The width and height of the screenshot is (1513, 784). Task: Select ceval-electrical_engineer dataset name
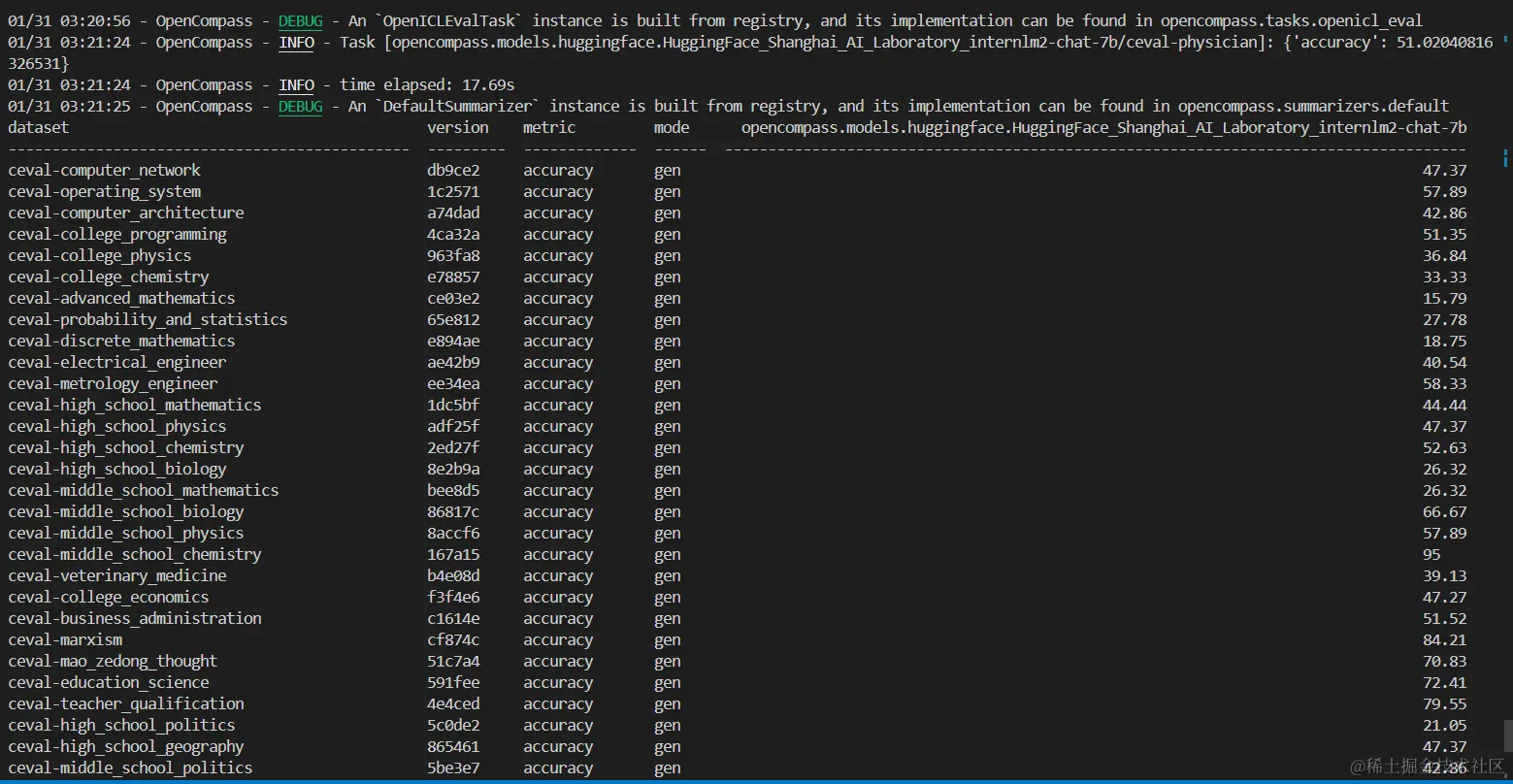117,362
